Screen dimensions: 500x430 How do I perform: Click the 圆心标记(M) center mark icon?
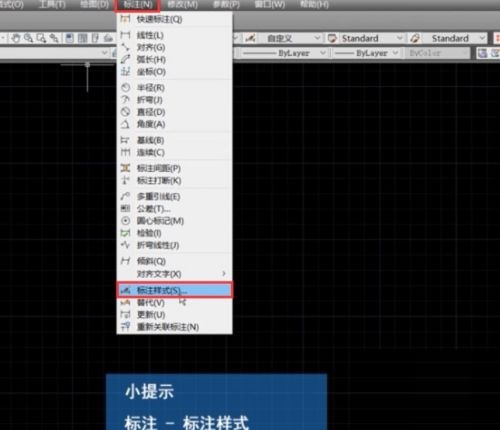pos(125,221)
